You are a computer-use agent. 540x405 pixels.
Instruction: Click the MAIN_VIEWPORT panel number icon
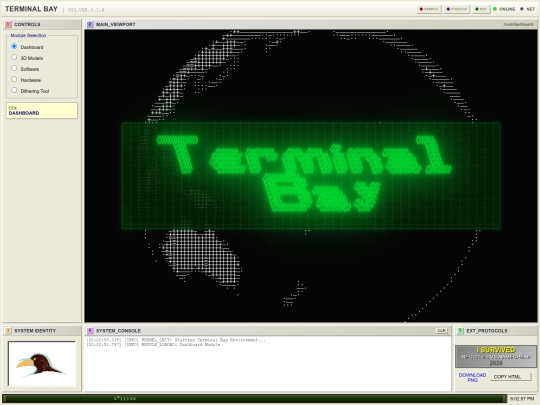90,24
